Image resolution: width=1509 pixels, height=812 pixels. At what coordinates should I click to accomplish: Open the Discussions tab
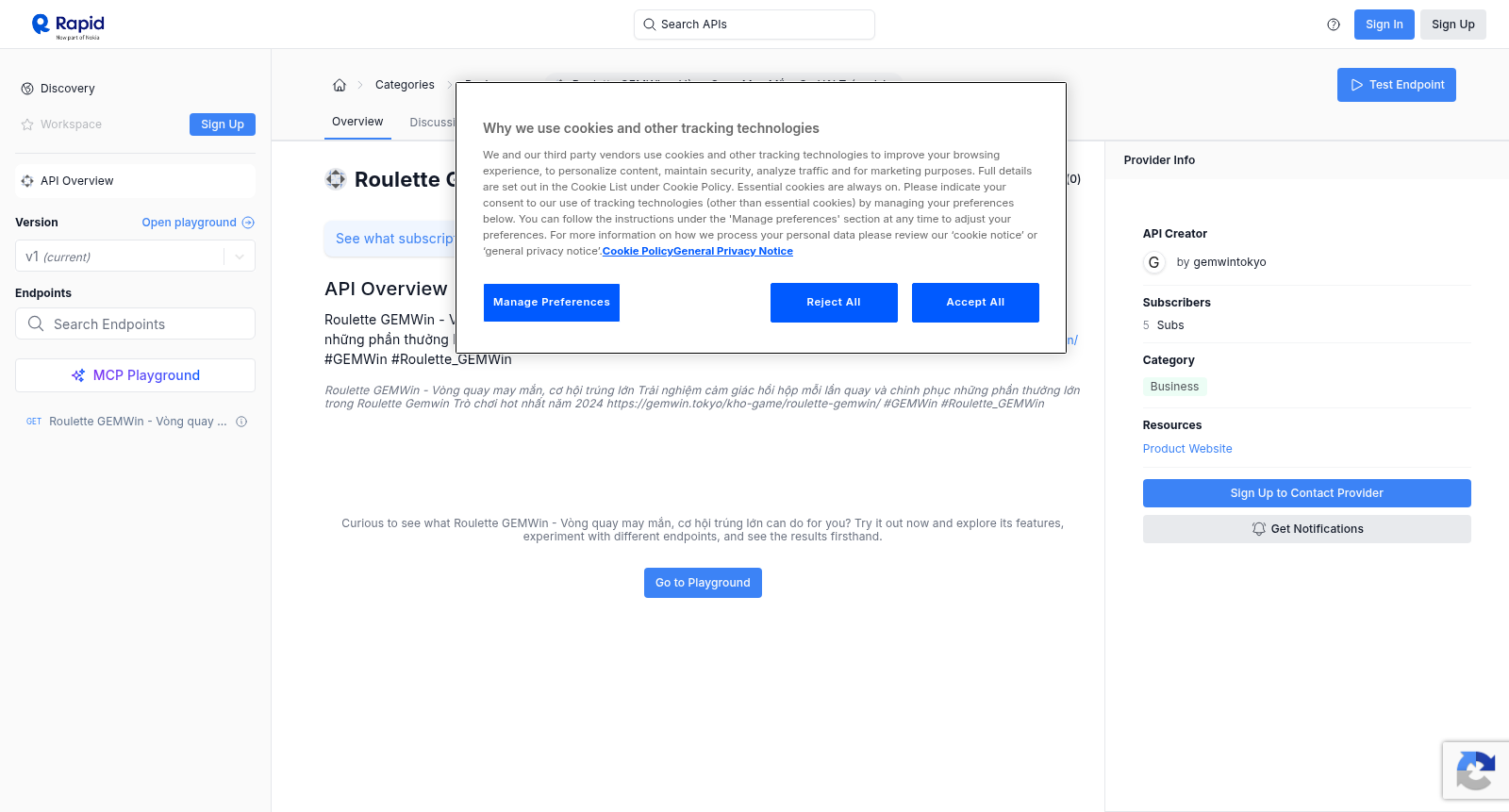coord(433,123)
